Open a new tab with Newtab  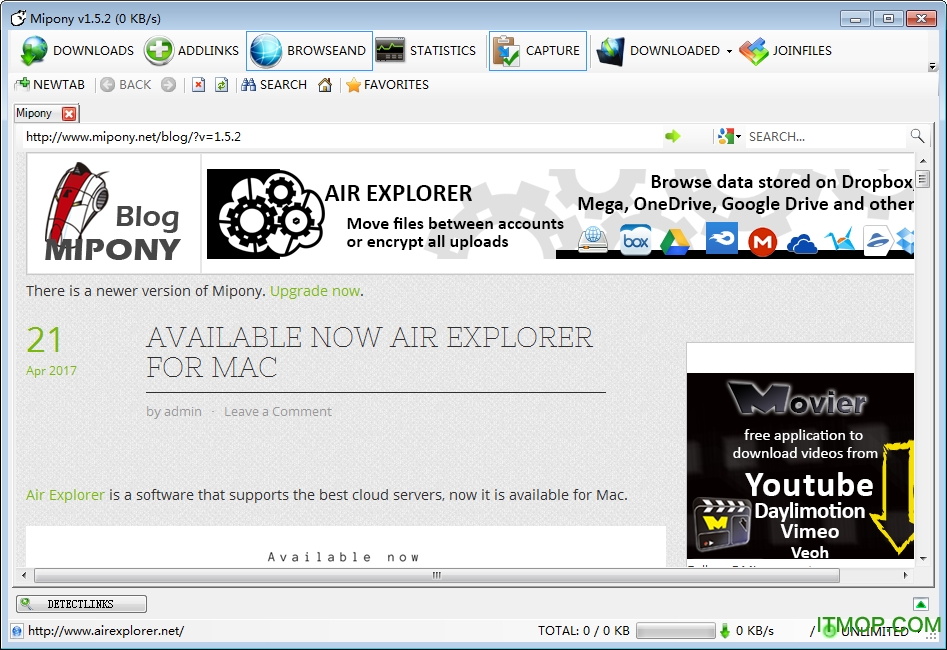[50, 85]
